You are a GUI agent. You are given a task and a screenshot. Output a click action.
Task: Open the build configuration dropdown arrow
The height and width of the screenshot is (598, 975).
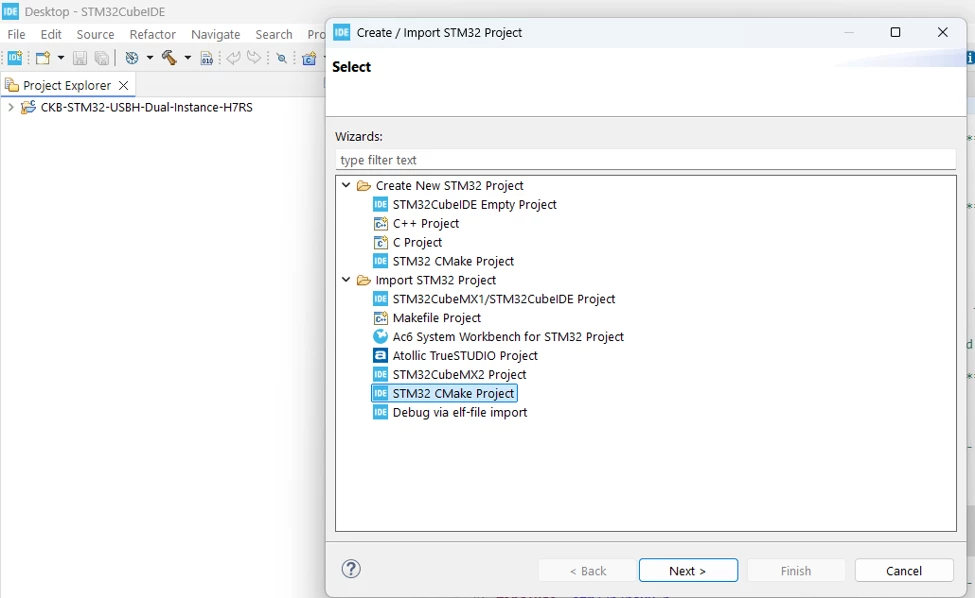149,58
